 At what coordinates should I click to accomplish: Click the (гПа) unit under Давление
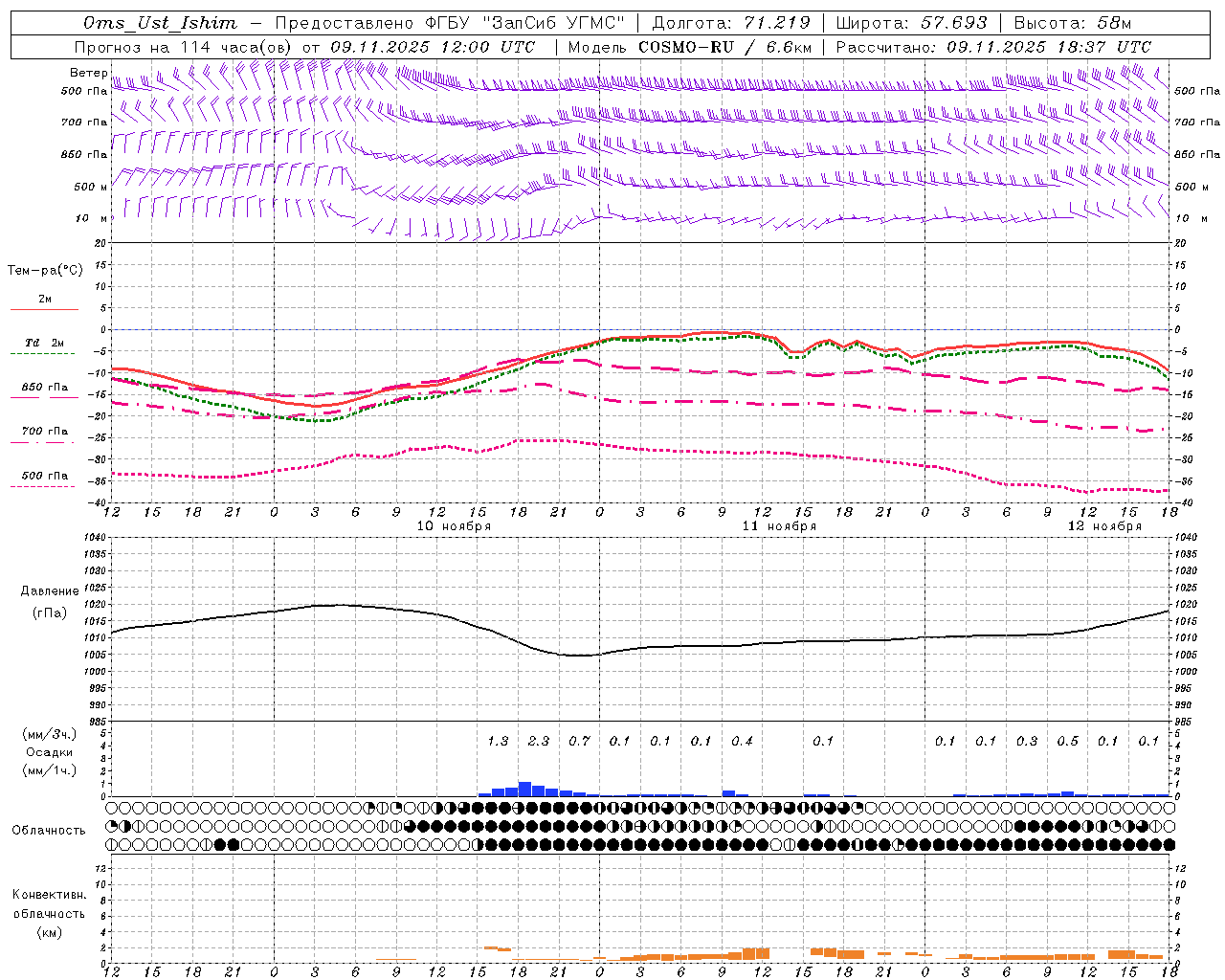point(50,613)
